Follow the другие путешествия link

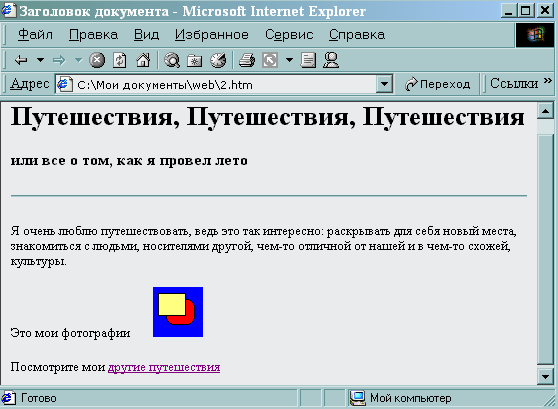click(x=164, y=367)
